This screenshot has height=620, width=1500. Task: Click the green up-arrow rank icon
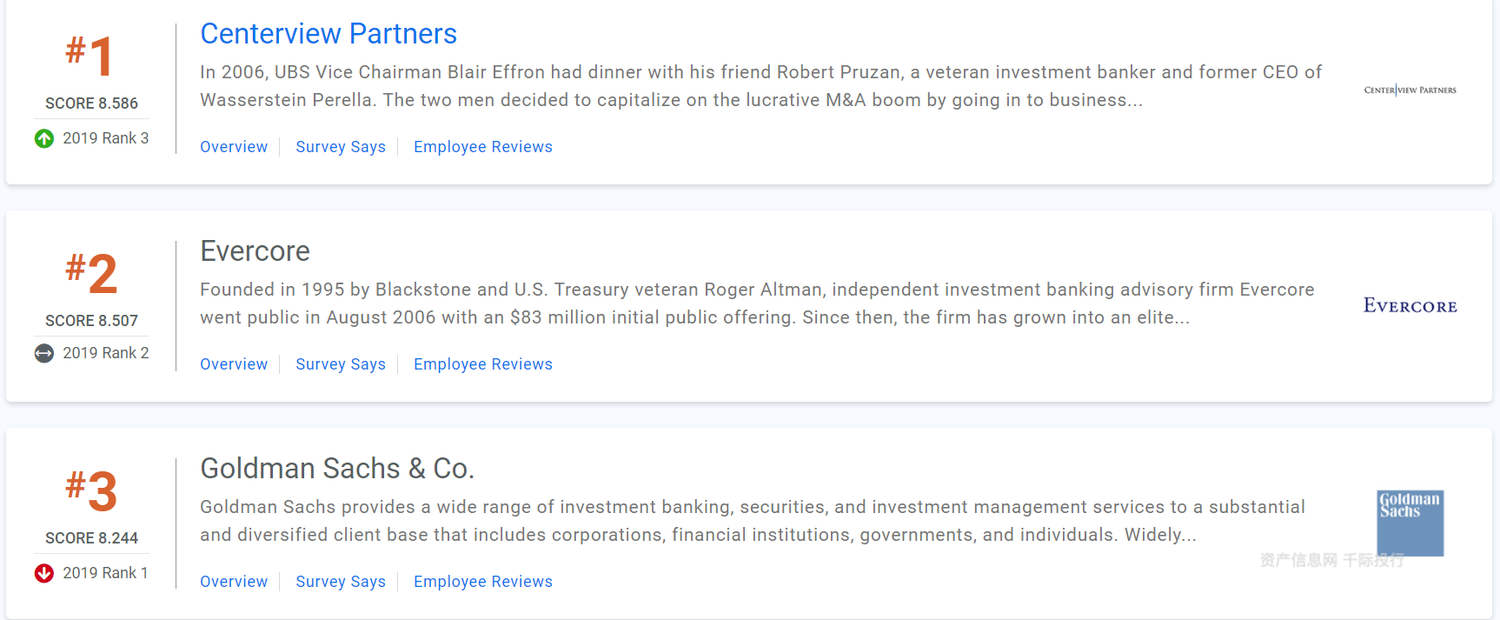pos(44,139)
